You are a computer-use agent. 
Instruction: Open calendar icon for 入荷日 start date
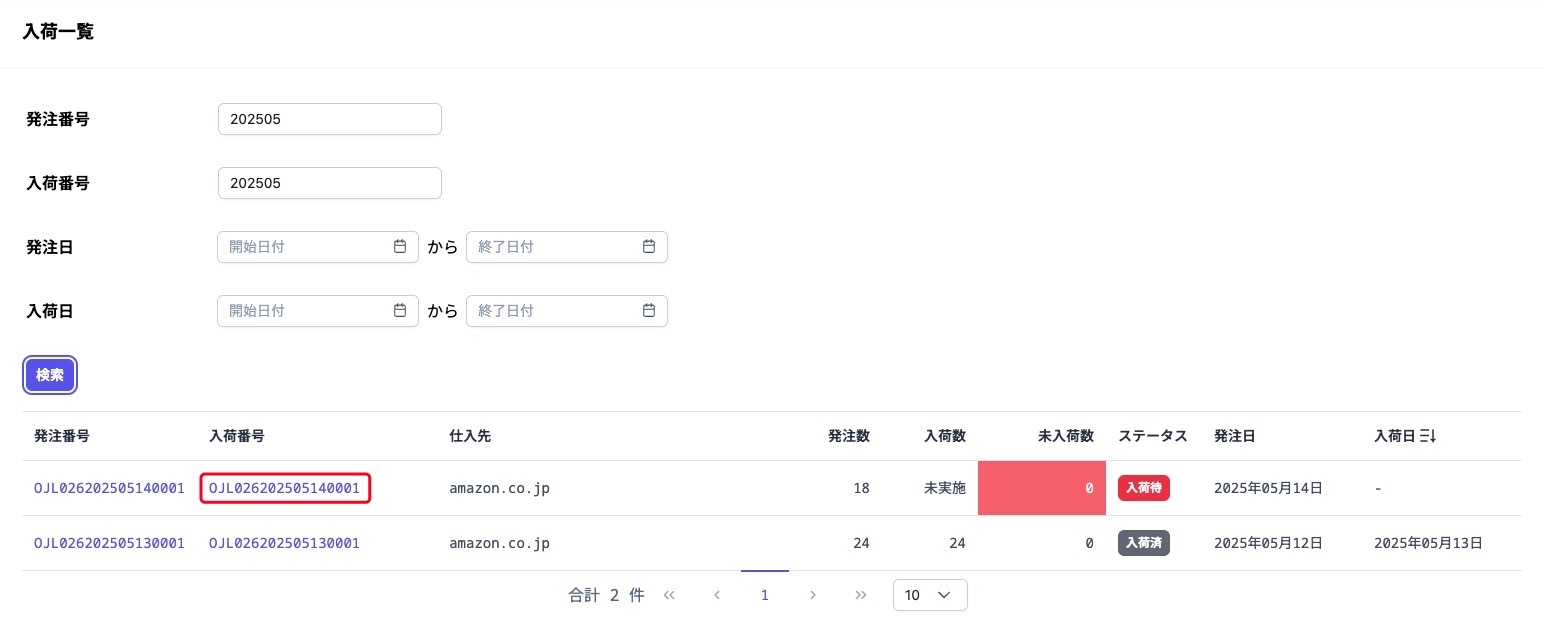pyautogui.click(x=400, y=311)
